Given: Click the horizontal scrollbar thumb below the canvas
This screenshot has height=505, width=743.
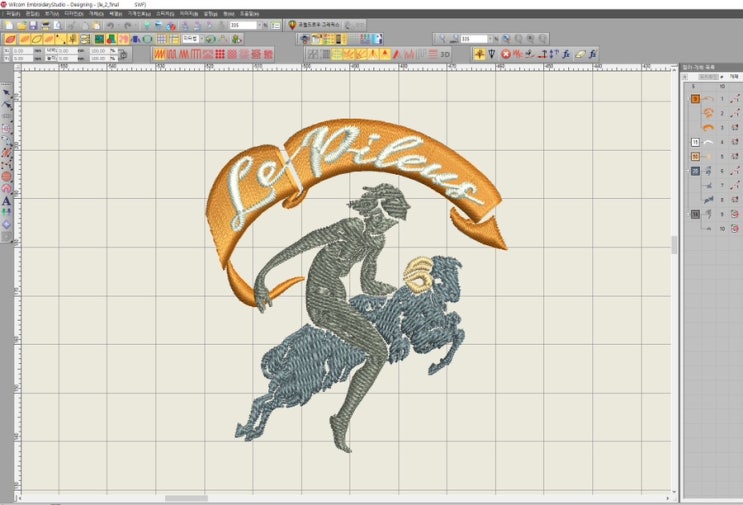Looking at the screenshot, I should pos(186,498).
